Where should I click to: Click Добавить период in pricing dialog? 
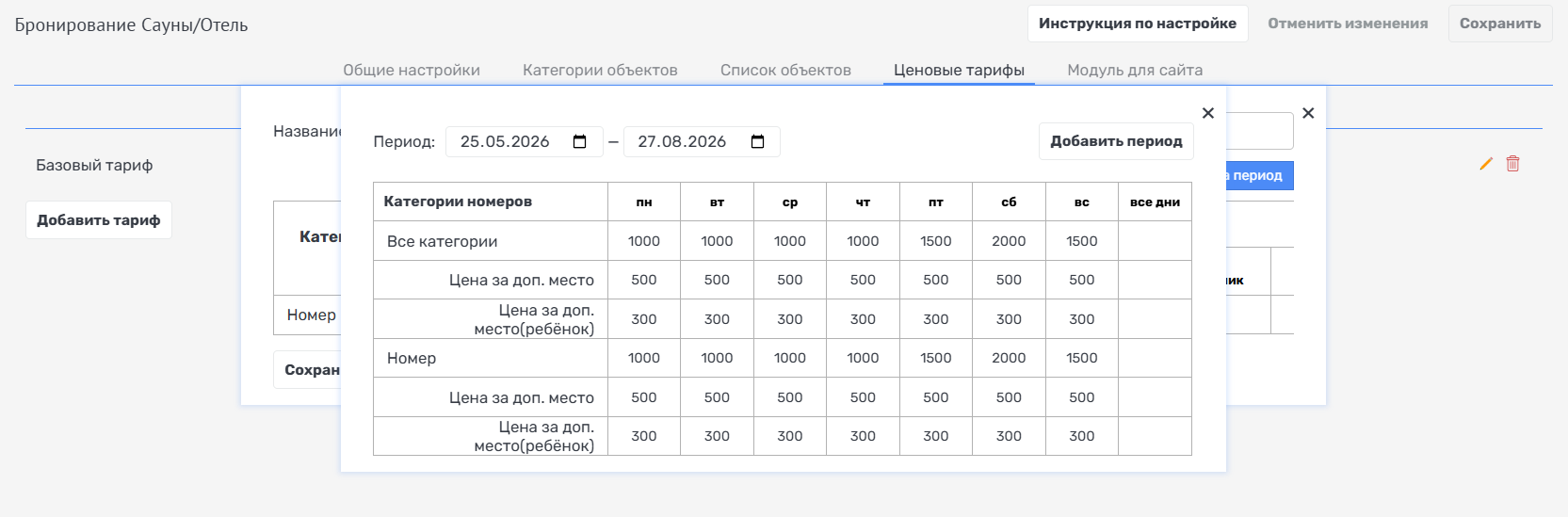1116,141
